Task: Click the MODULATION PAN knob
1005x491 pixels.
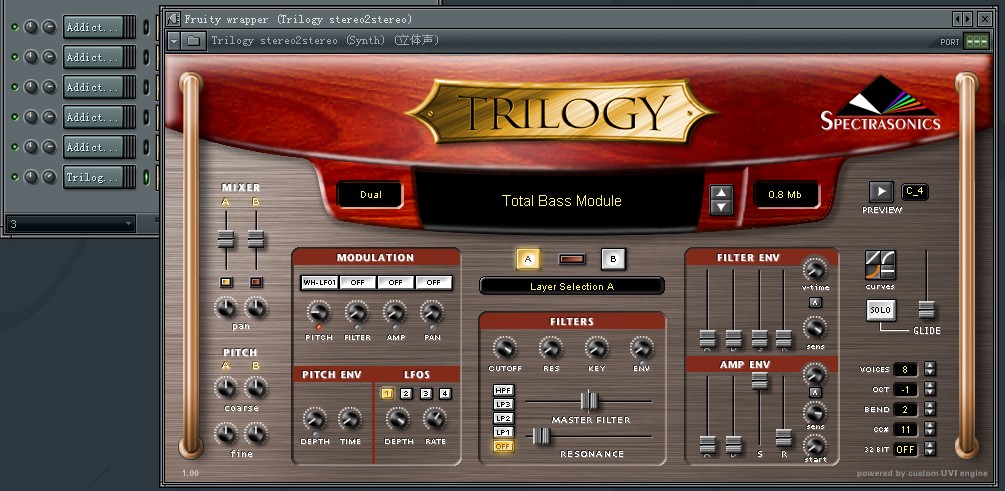Action: 432,313
